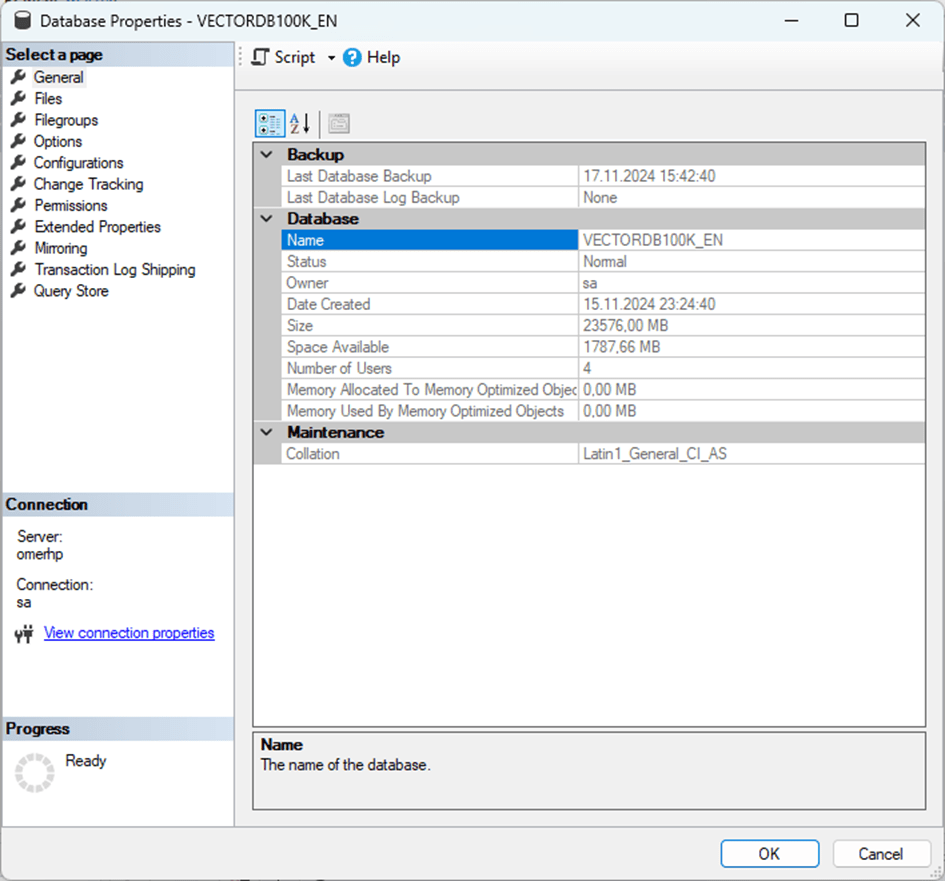
Task: Switch to the Permissions page
Action: 70,206
